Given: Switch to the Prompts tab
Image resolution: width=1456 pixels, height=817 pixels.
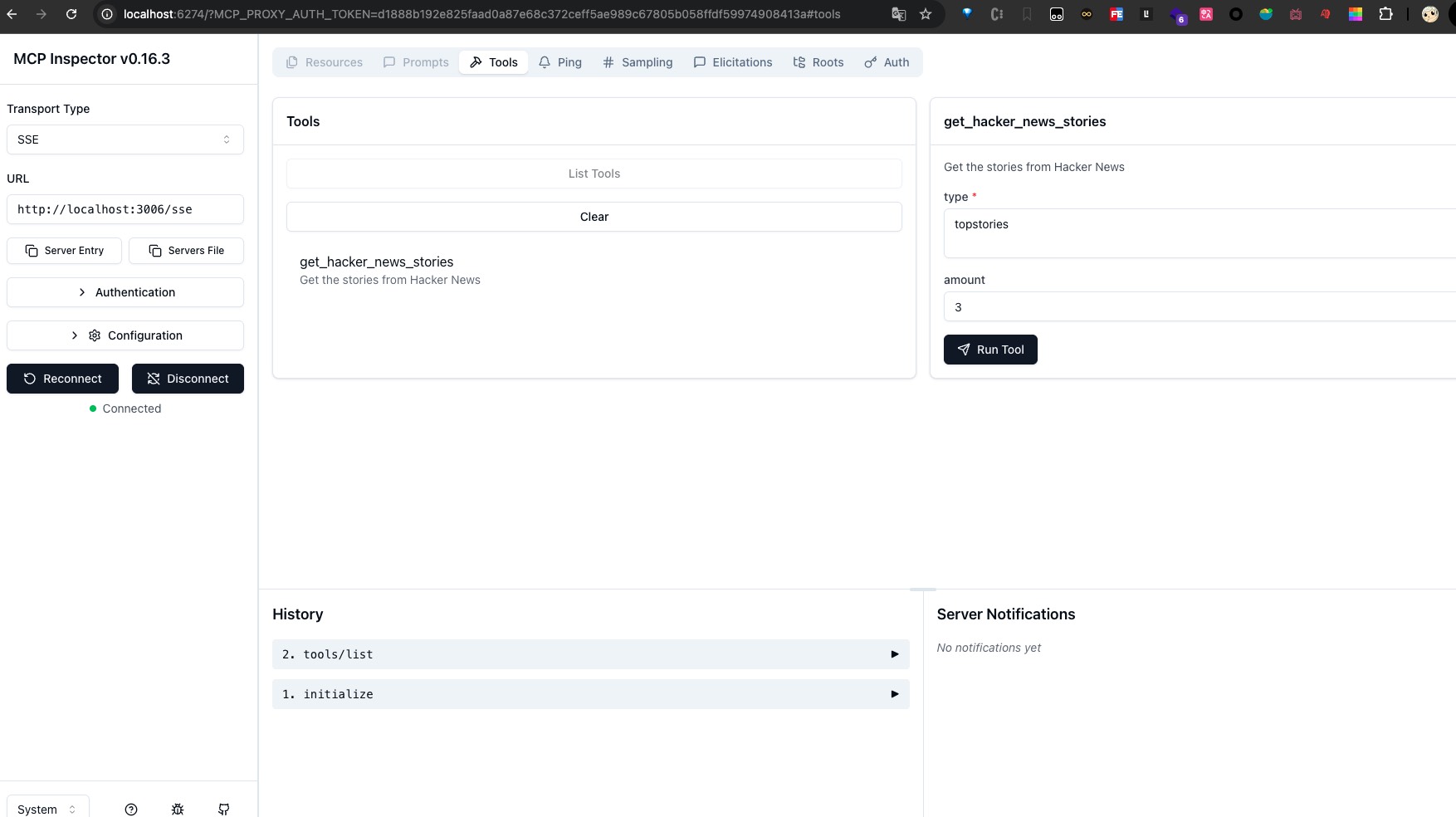Looking at the screenshot, I should pyautogui.click(x=416, y=62).
